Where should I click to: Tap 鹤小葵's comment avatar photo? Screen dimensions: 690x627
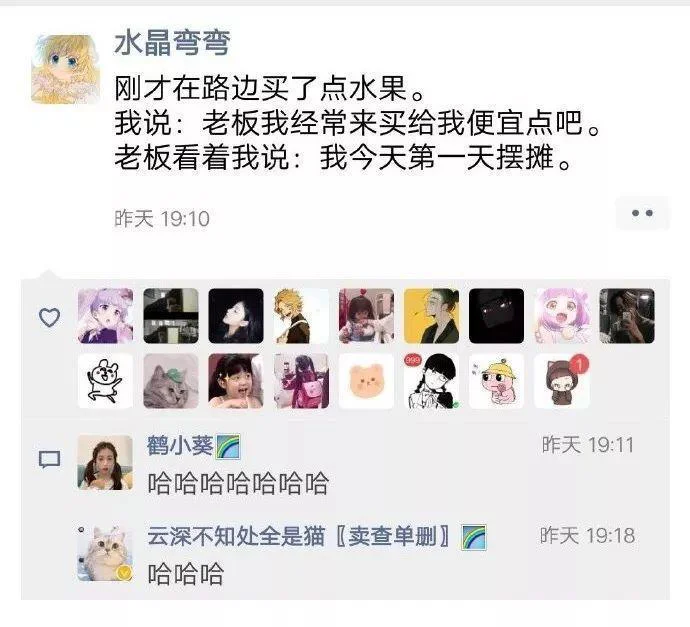coord(105,462)
